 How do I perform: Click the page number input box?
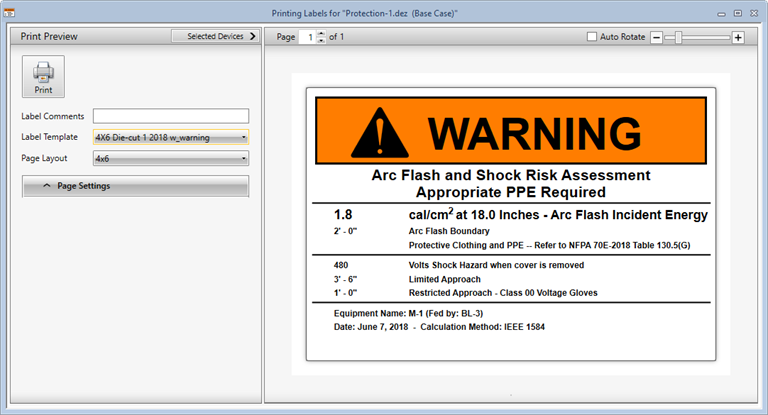pos(311,37)
